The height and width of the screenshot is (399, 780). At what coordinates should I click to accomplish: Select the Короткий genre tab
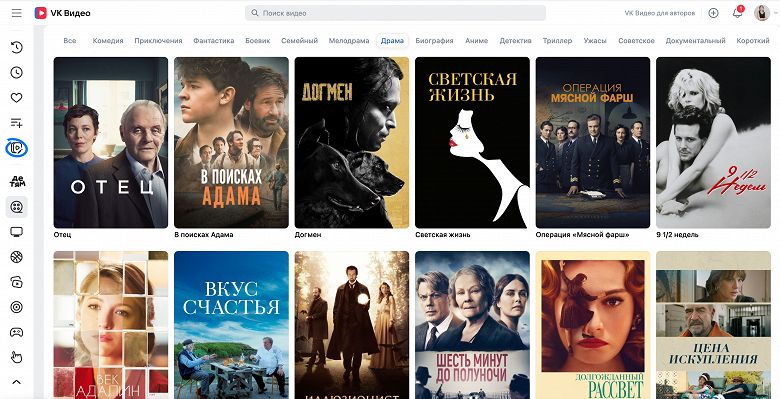pos(753,41)
